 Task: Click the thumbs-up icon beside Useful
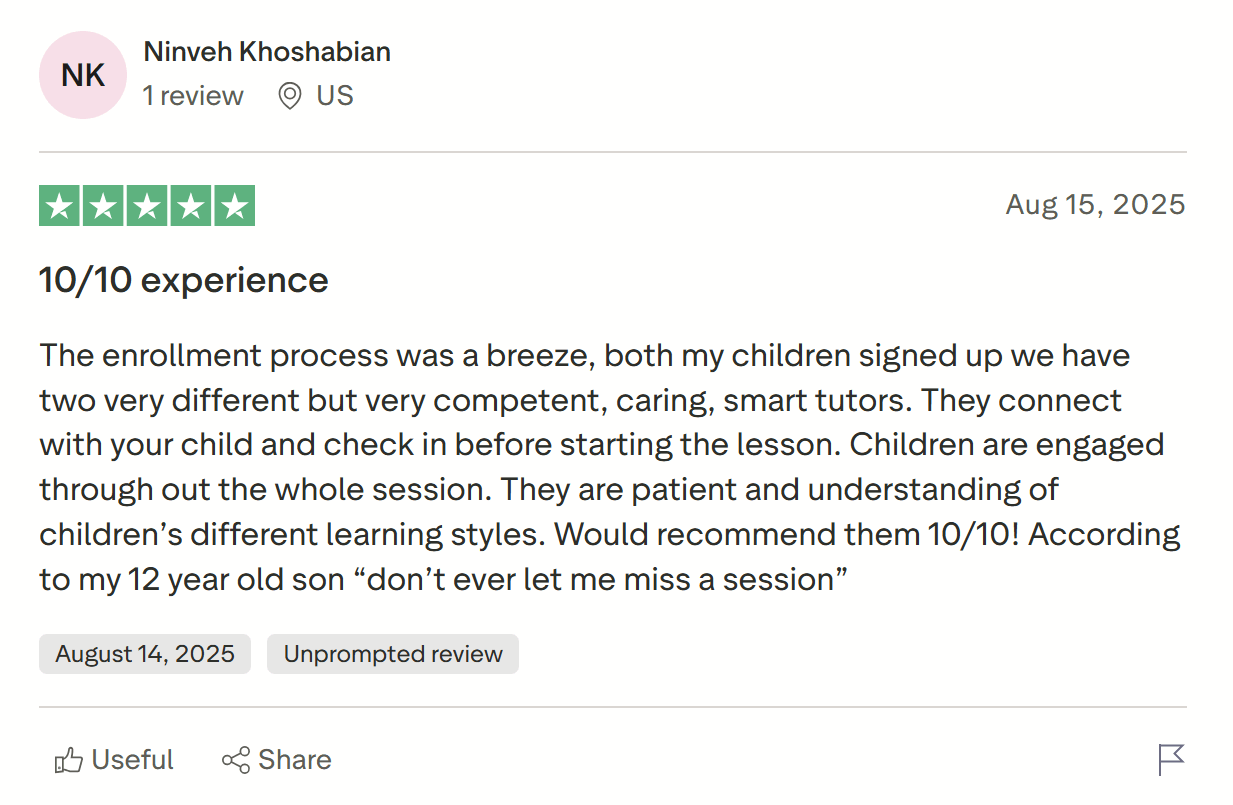point(68,760)
